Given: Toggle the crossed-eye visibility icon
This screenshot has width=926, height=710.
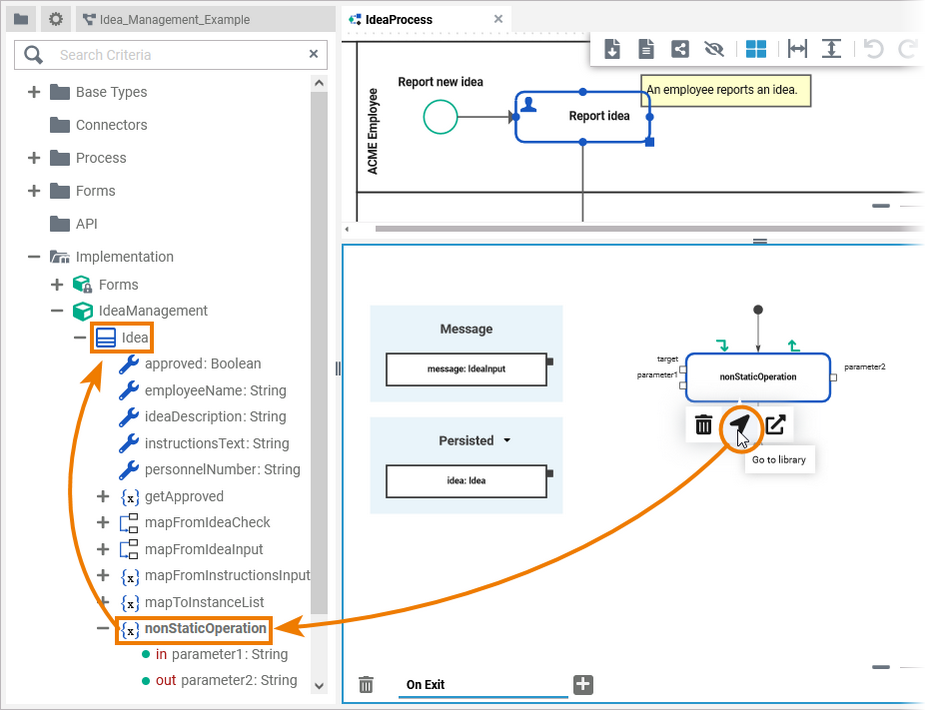Looking at the screenshot, I should (x=713, y=49).
